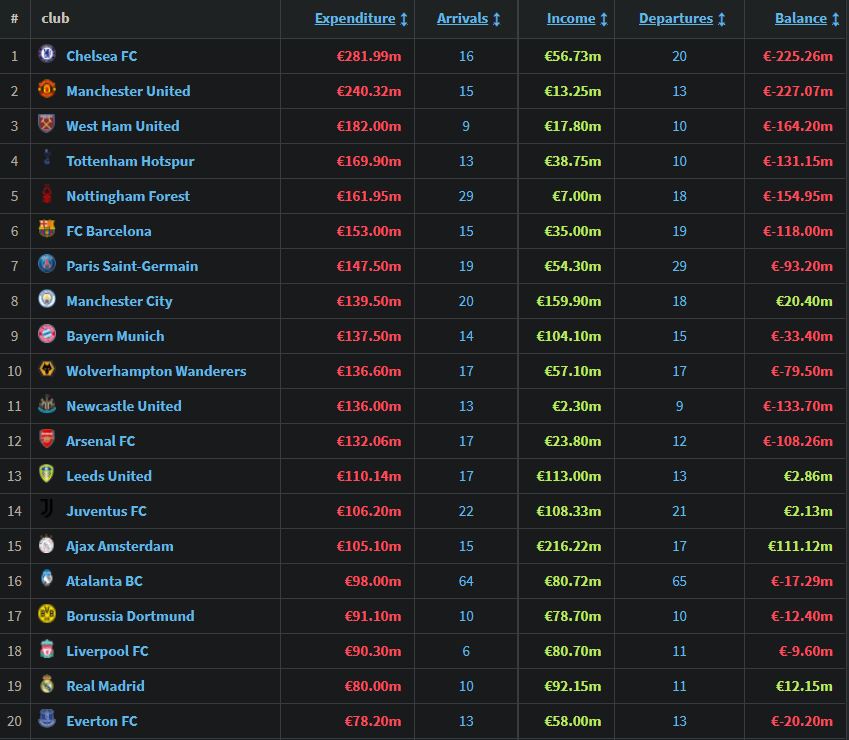The height and width of the screenshot is (740, 849).
Task: Click the Bayern Munich crest icon
Action: coord(47,336)
